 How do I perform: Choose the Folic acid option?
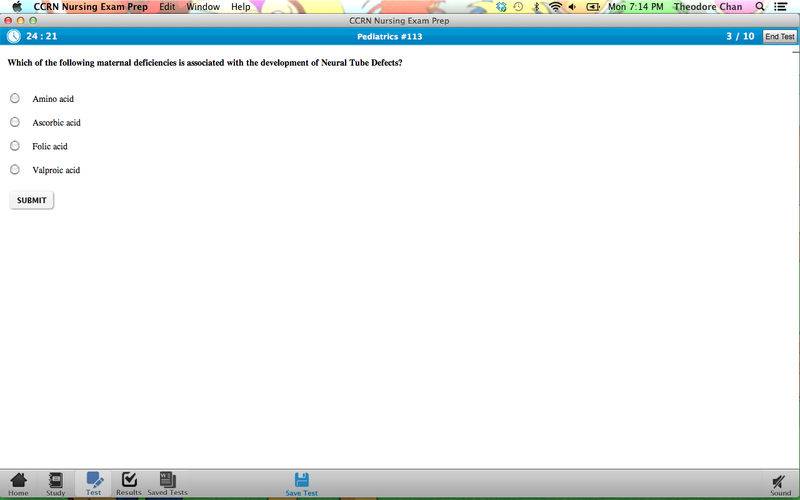15,146
